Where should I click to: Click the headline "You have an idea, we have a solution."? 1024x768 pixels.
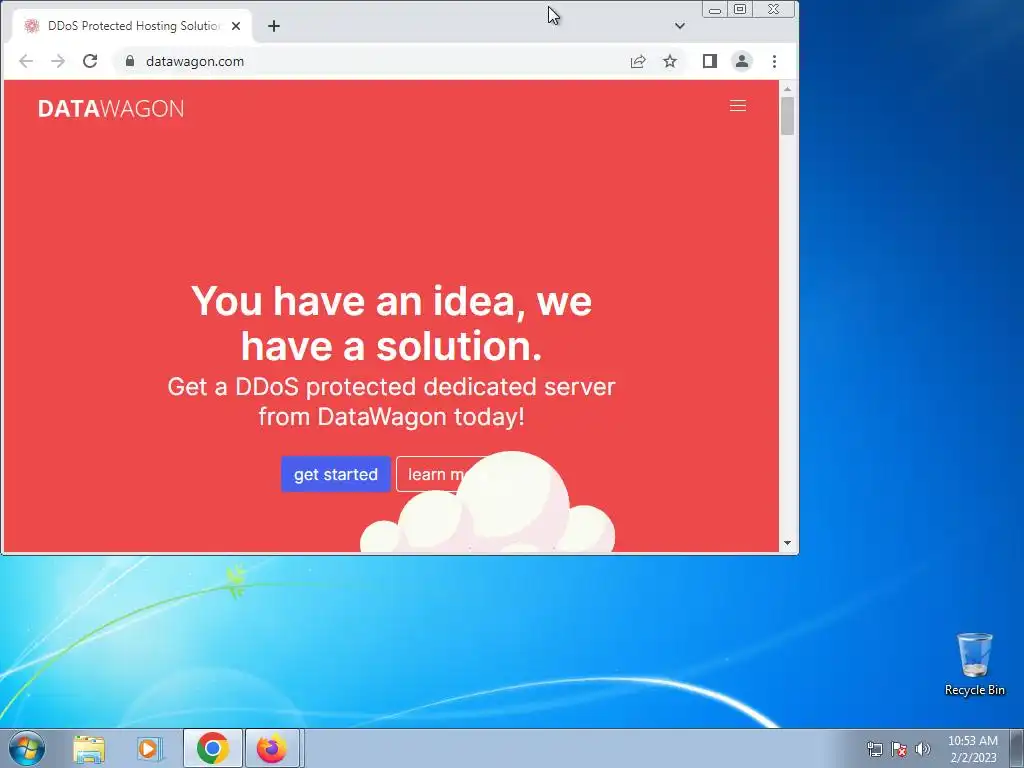pos(391,323)
